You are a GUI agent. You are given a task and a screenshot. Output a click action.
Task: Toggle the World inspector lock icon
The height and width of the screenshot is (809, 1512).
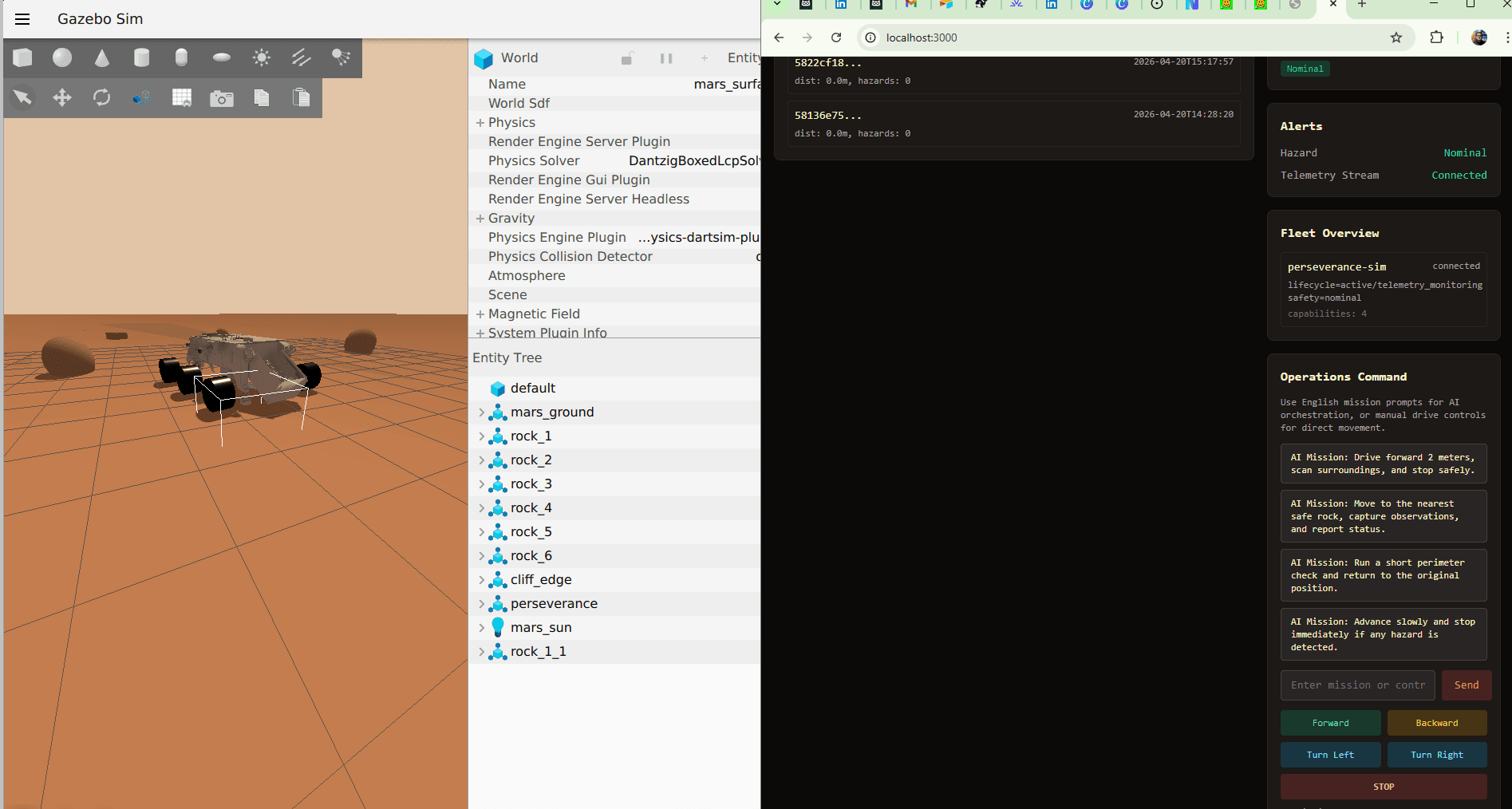pos(628,58)
